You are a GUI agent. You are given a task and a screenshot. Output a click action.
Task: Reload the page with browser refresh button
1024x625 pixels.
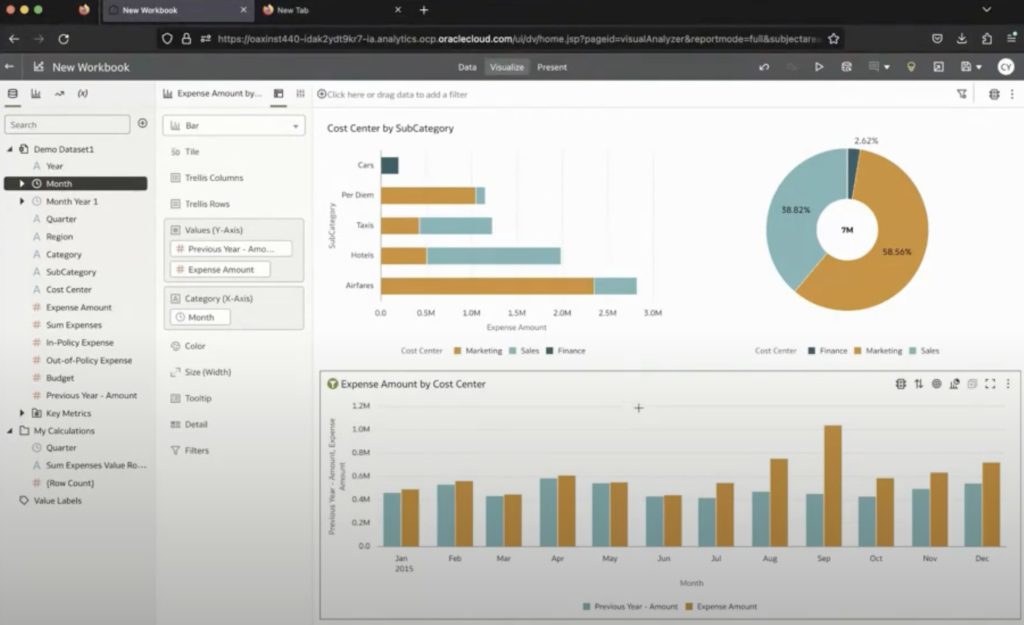tap(63, 39)
